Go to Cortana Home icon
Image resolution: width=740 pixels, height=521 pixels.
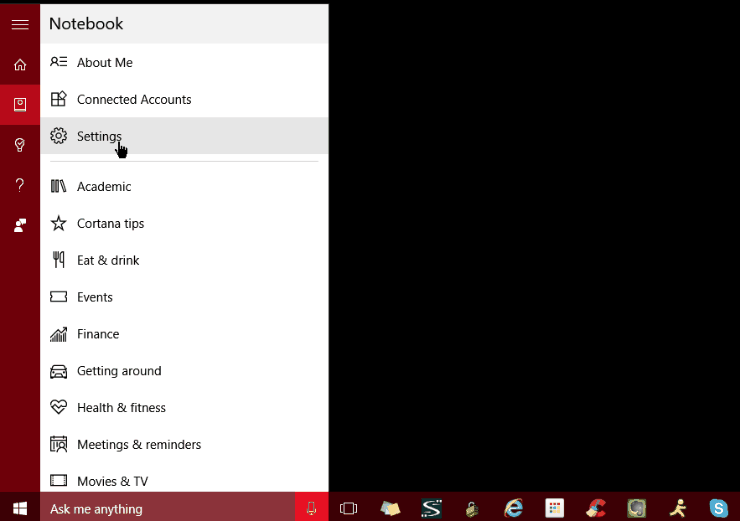[20, 64]
